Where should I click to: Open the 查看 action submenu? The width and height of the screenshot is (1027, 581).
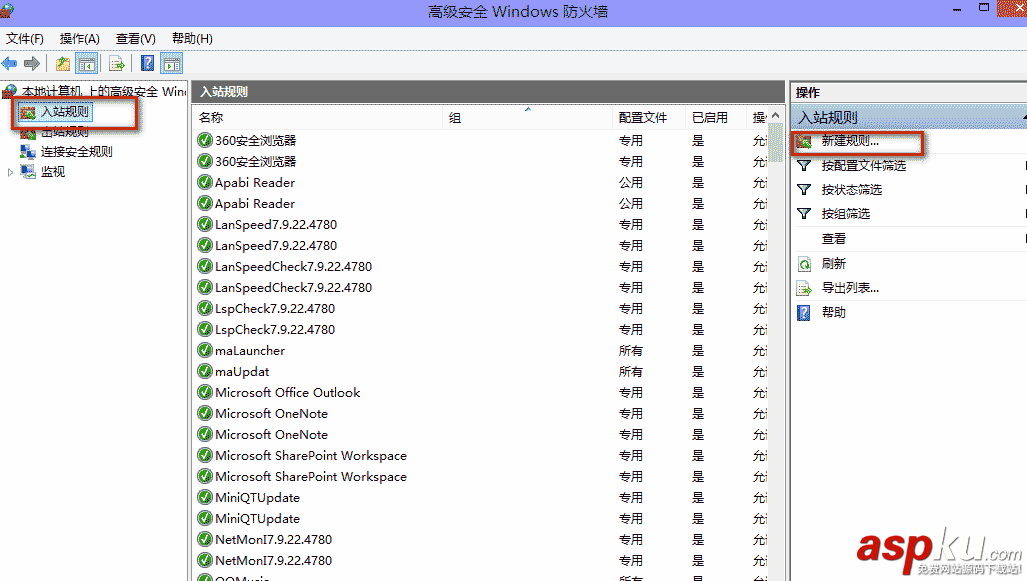(x=833, y=239)
